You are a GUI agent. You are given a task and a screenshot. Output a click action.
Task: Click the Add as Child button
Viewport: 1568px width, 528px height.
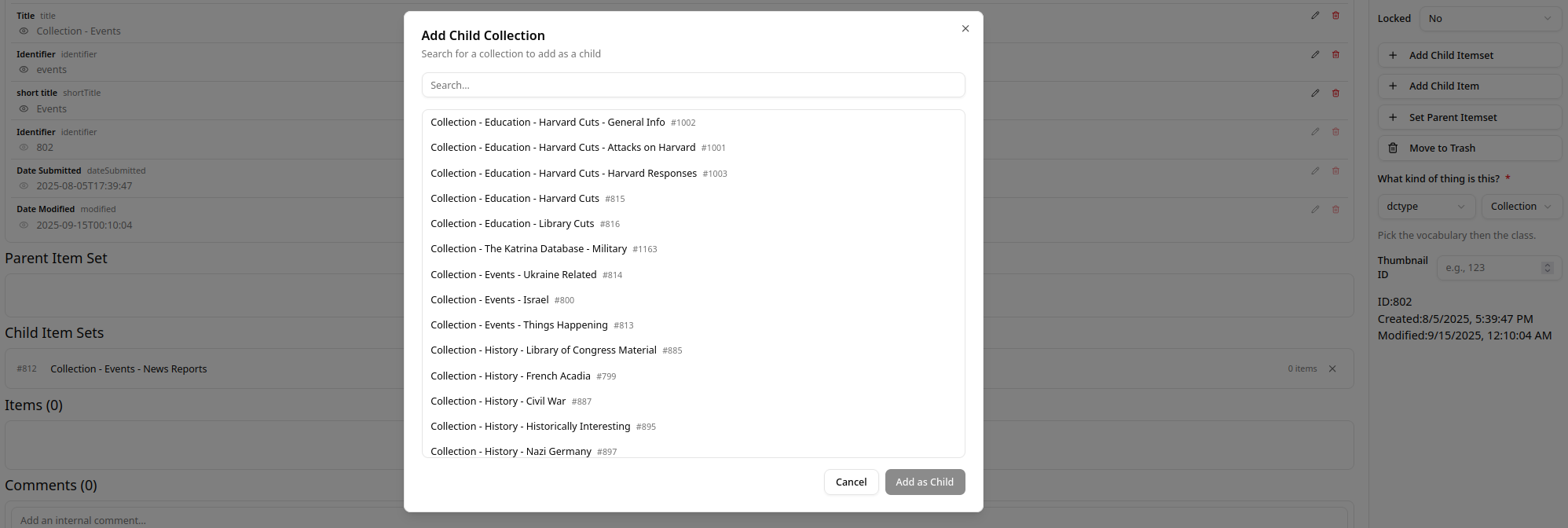pos(925,482)
